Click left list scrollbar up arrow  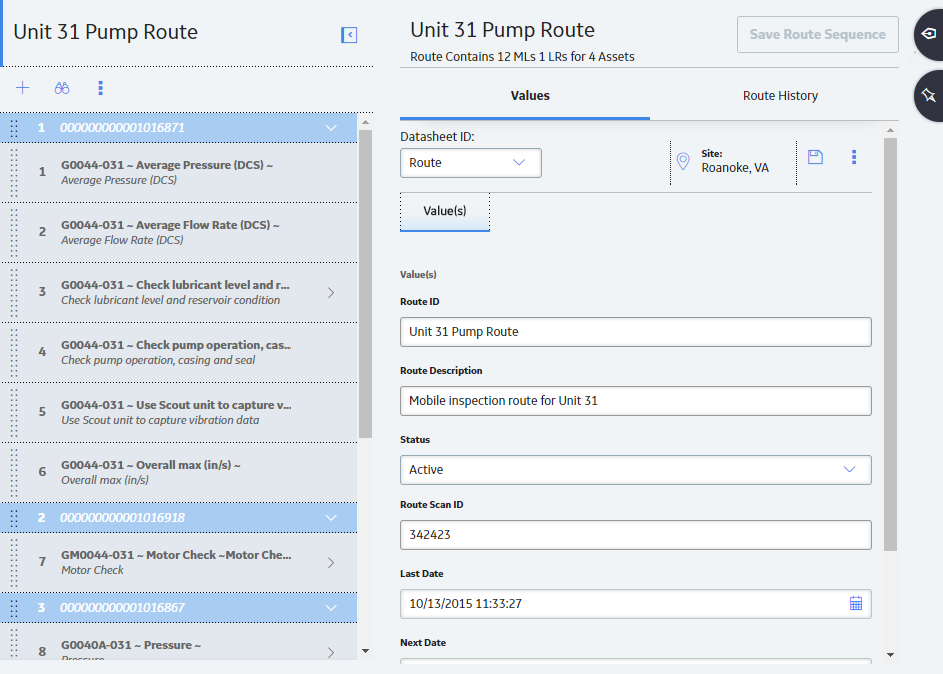click(x=365, y=123)
